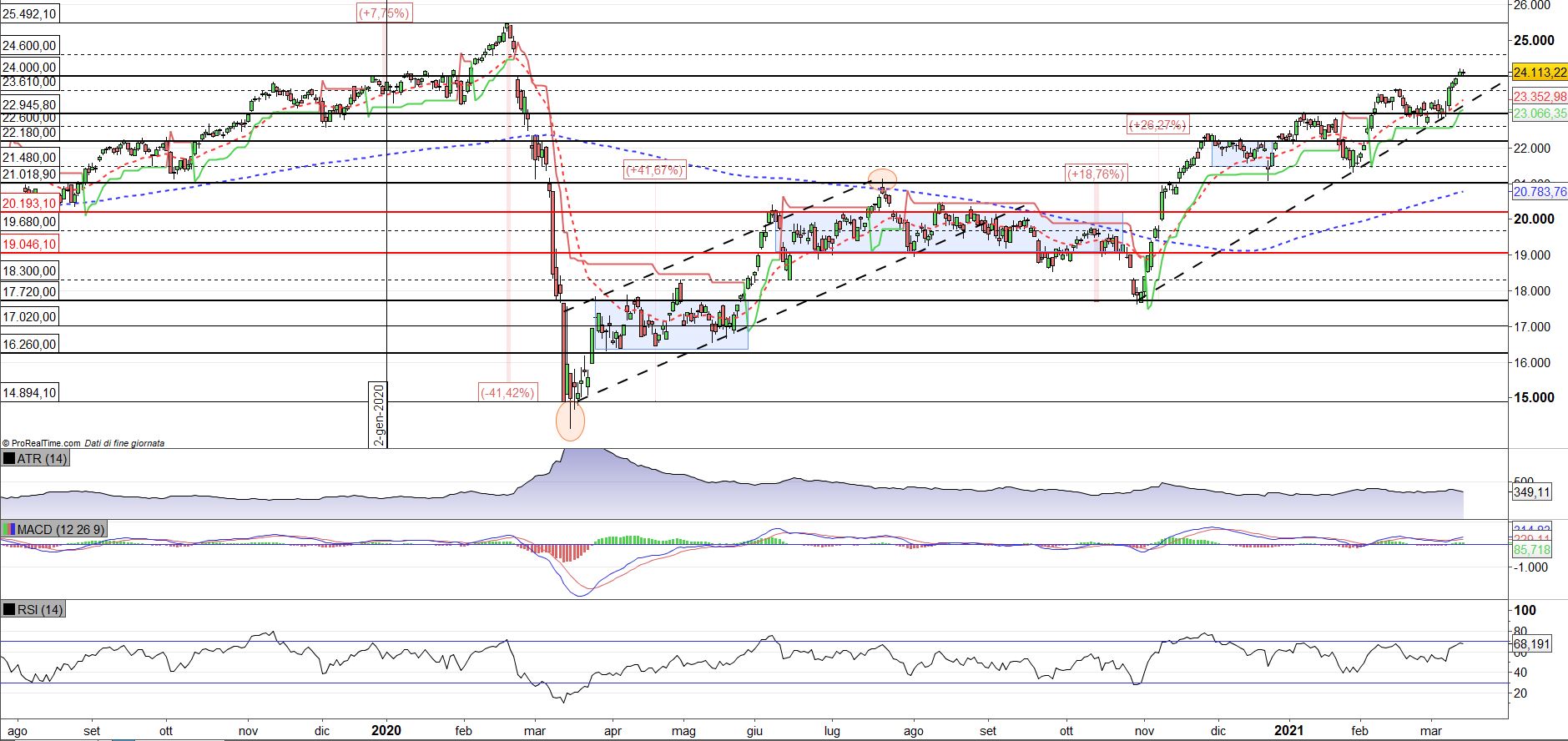Image resolution: width=1568 pixels, height=741 pixels.
Task: Click the orange circle at July high
Action: coord(882,179)
